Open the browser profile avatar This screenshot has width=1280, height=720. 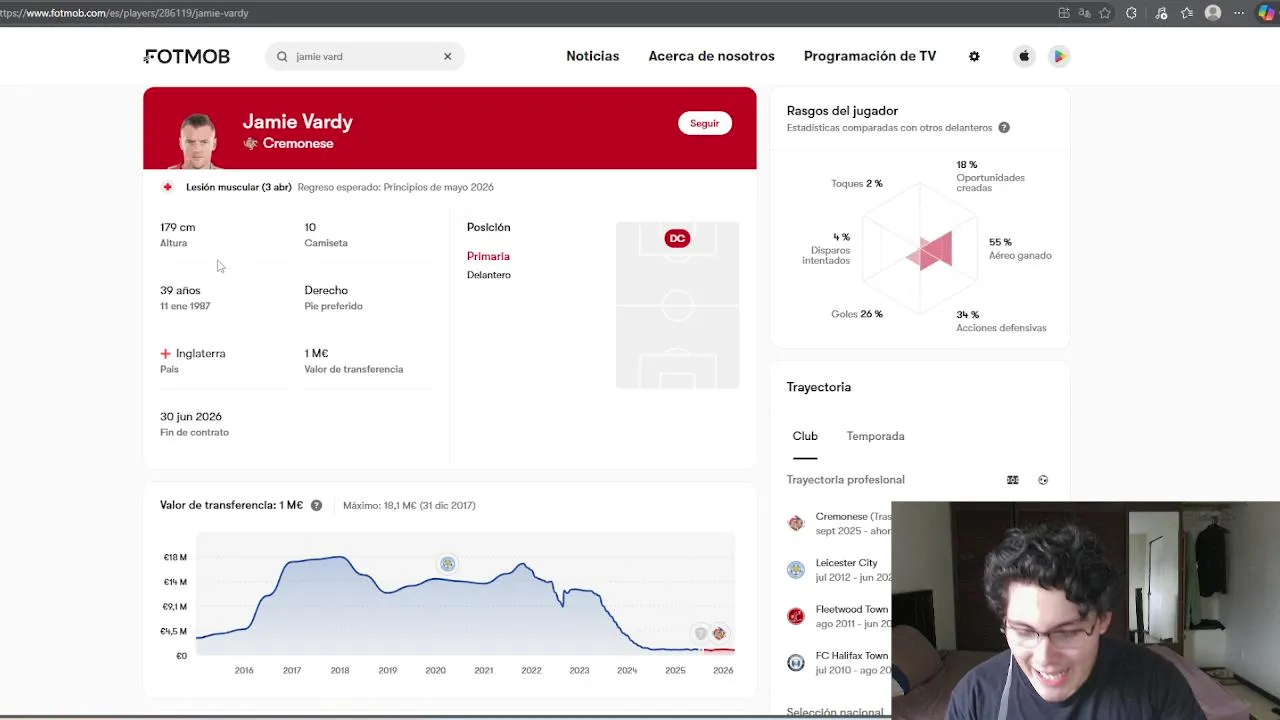pos(1213,13)
